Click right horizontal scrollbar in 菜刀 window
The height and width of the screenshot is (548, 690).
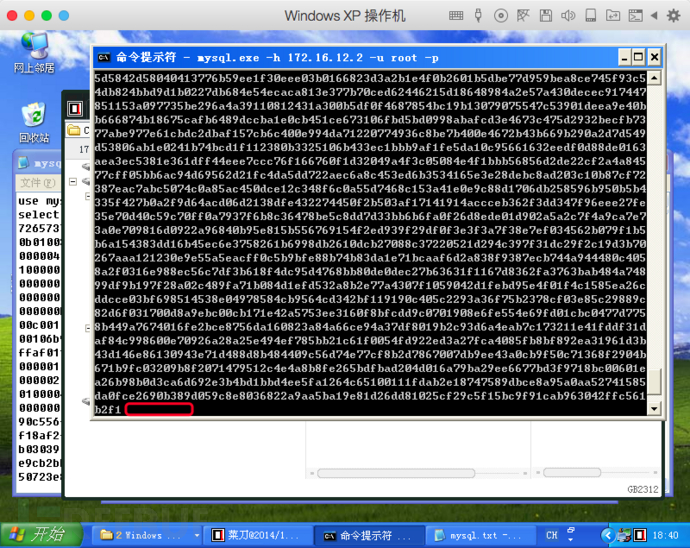tap(572, 472)
